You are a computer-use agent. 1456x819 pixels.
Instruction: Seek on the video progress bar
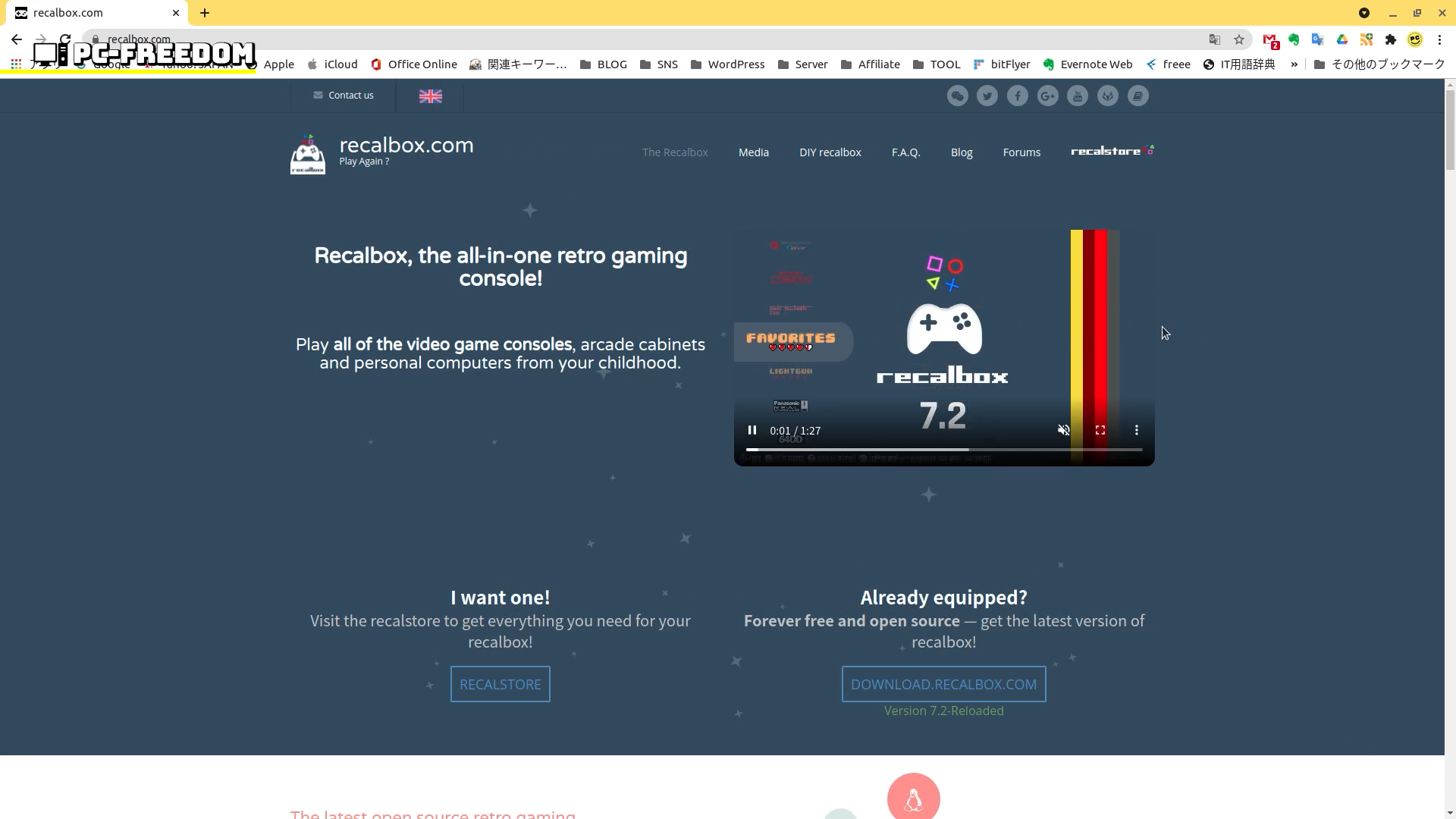click(x=943, y=450)
